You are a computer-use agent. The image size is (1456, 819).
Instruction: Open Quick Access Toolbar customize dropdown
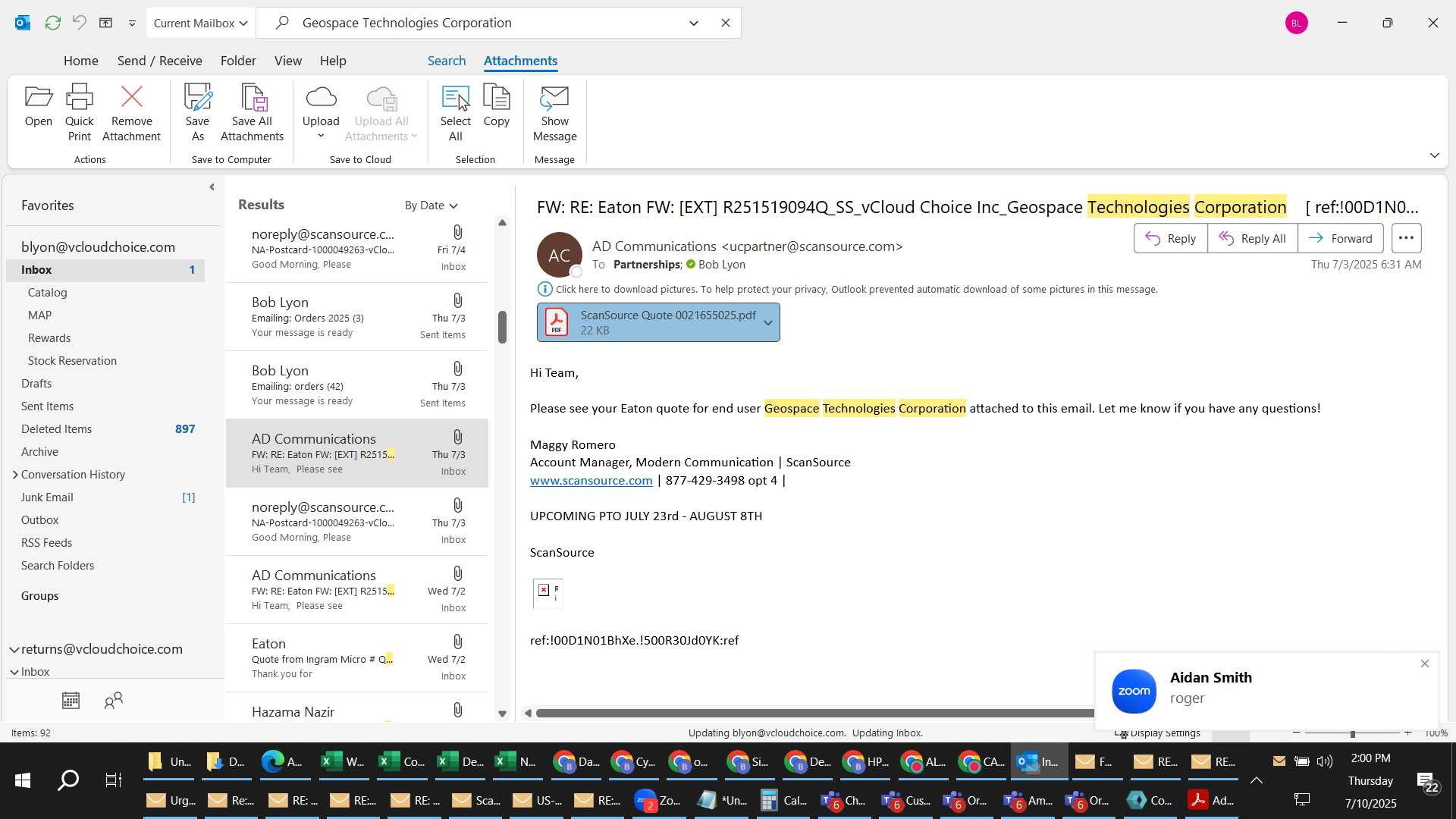click(x=132, y=23)
